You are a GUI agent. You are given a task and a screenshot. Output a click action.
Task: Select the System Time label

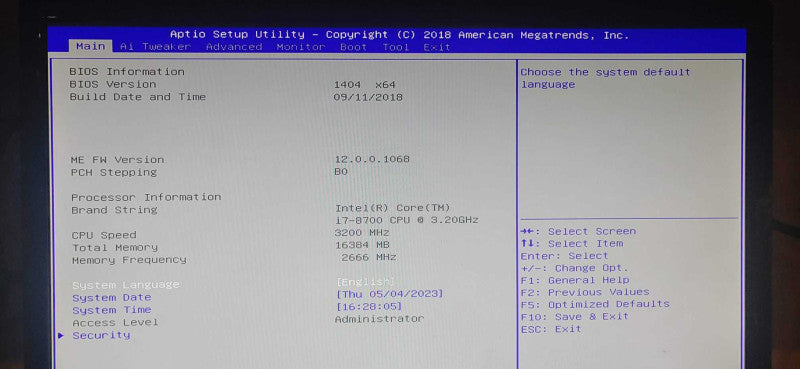(x=112, y=310)
